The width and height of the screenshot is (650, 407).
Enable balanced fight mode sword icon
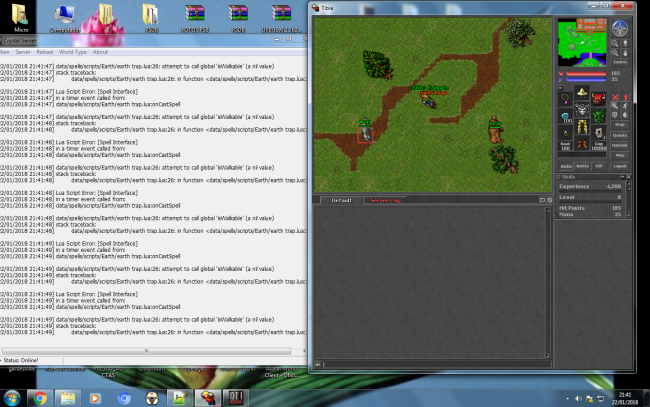pos(615,106)
